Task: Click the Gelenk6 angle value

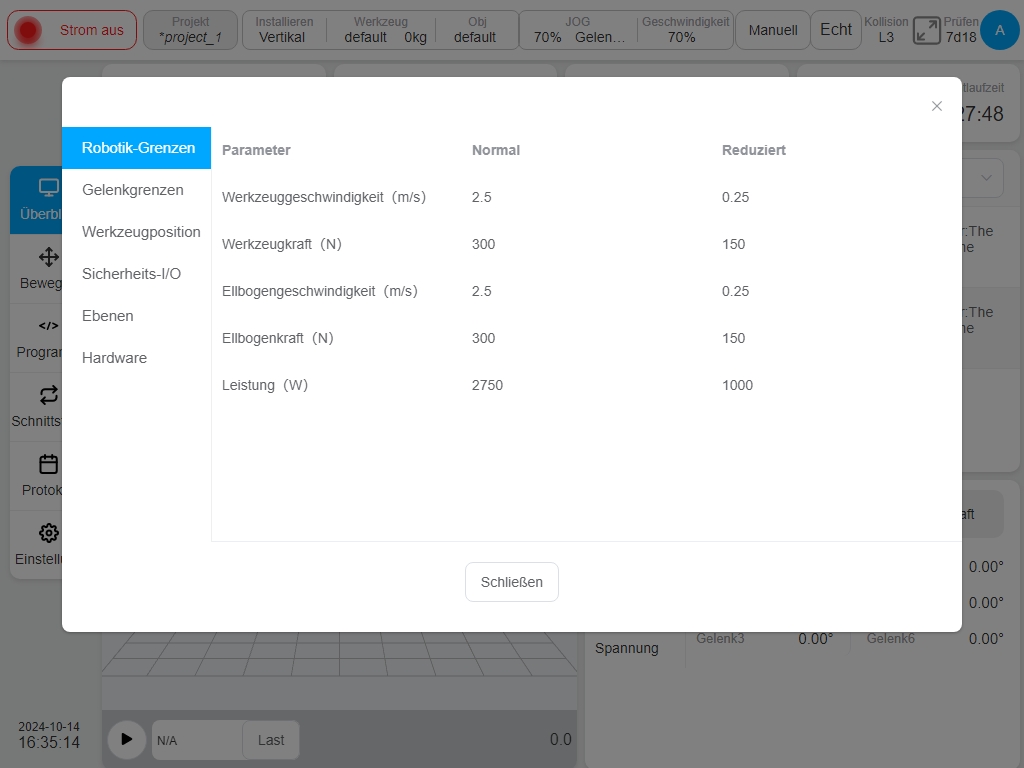Action: 986,639
